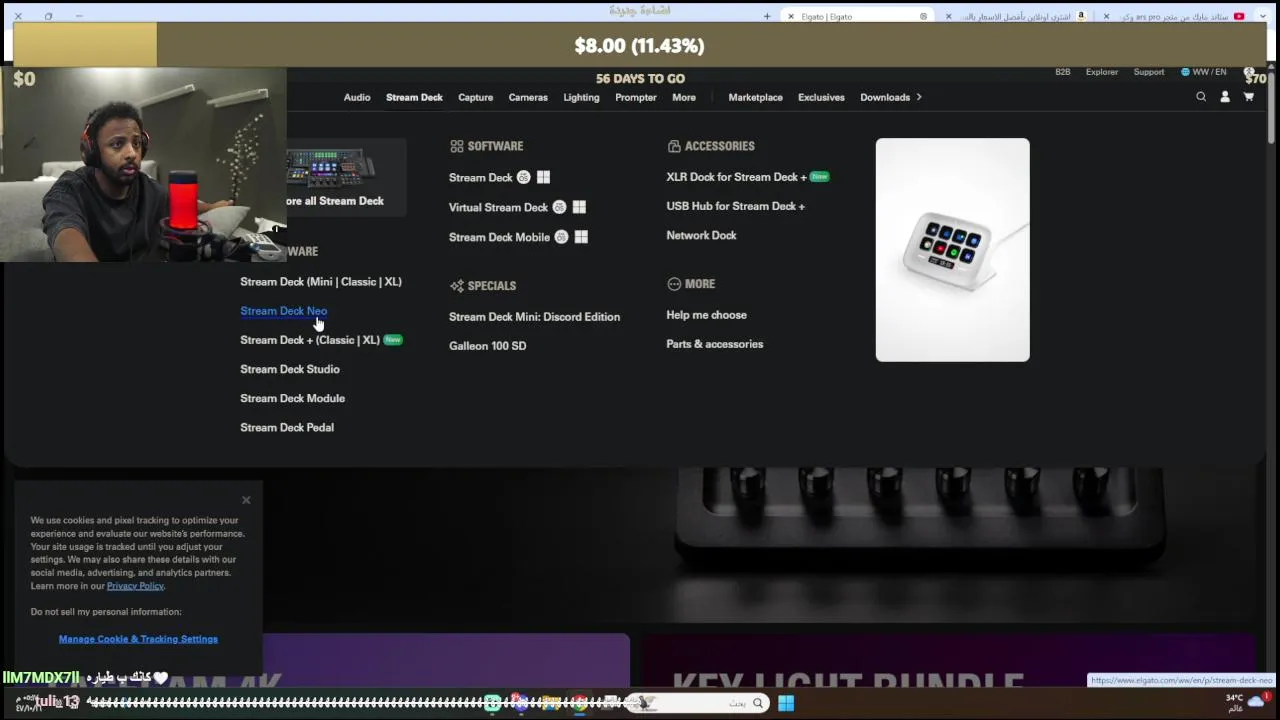Open the Audio menu
This screenshot has height=720, width=1280.
pyautogui.click(x=357, y=97)
